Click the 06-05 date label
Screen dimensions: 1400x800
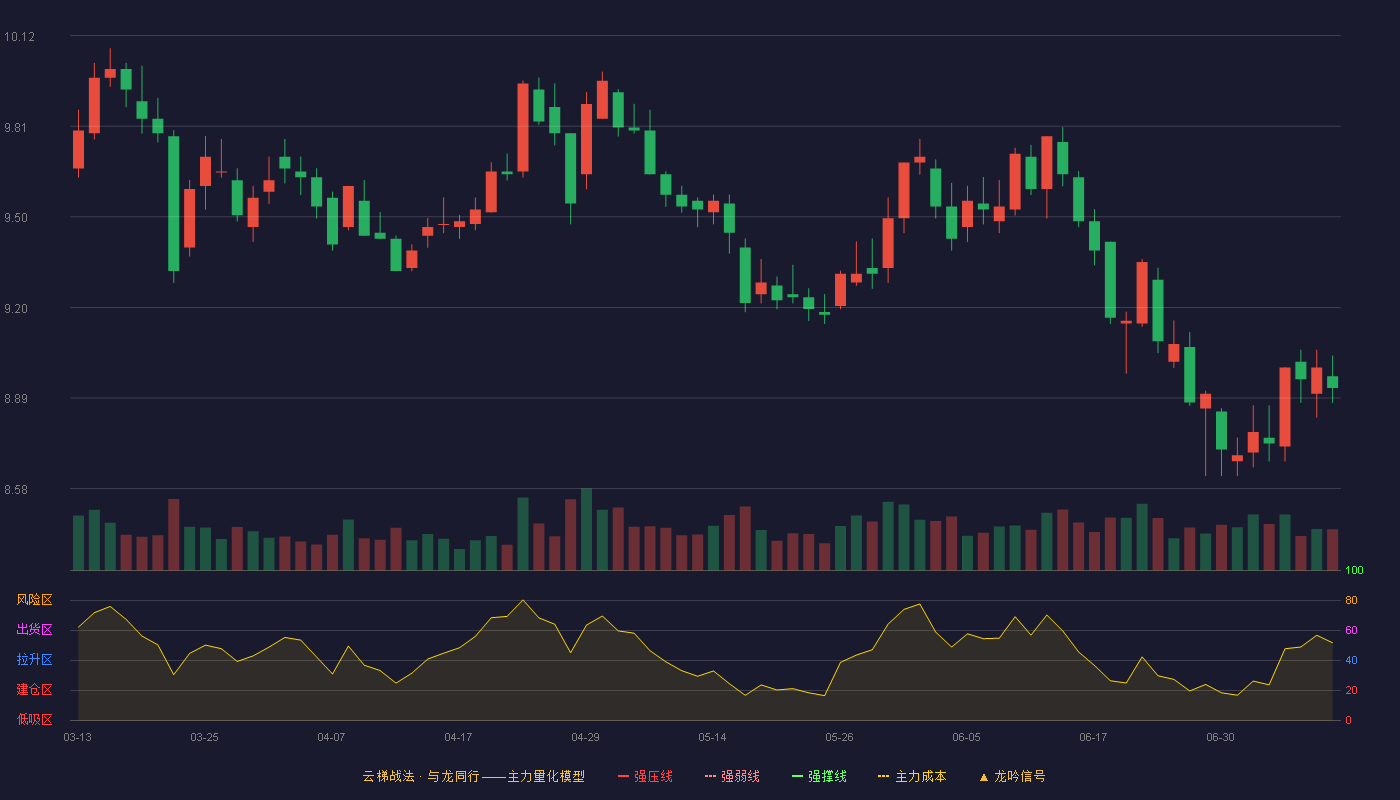[966, 737]
